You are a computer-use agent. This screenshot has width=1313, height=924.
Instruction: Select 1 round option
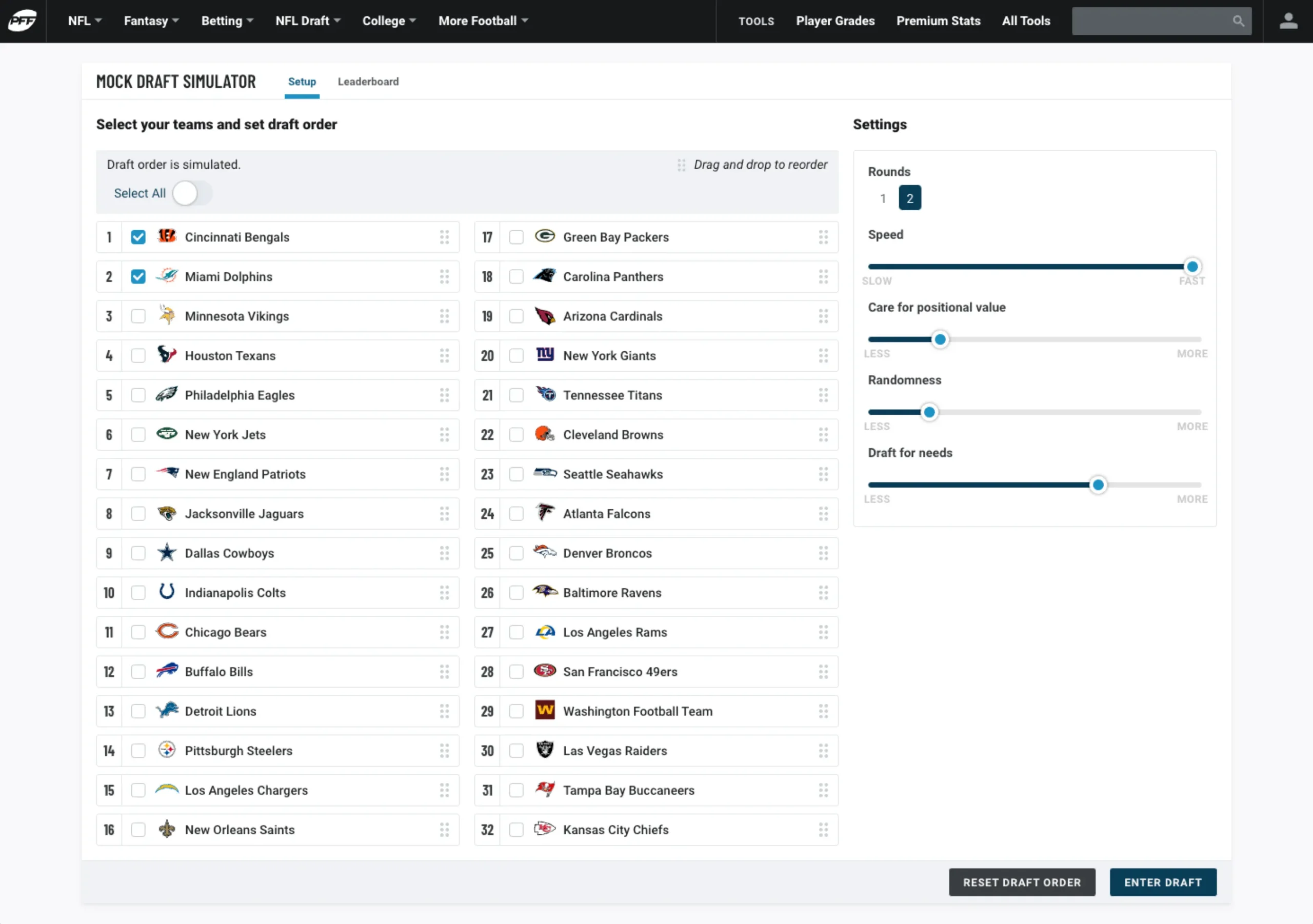coord(883,198)
